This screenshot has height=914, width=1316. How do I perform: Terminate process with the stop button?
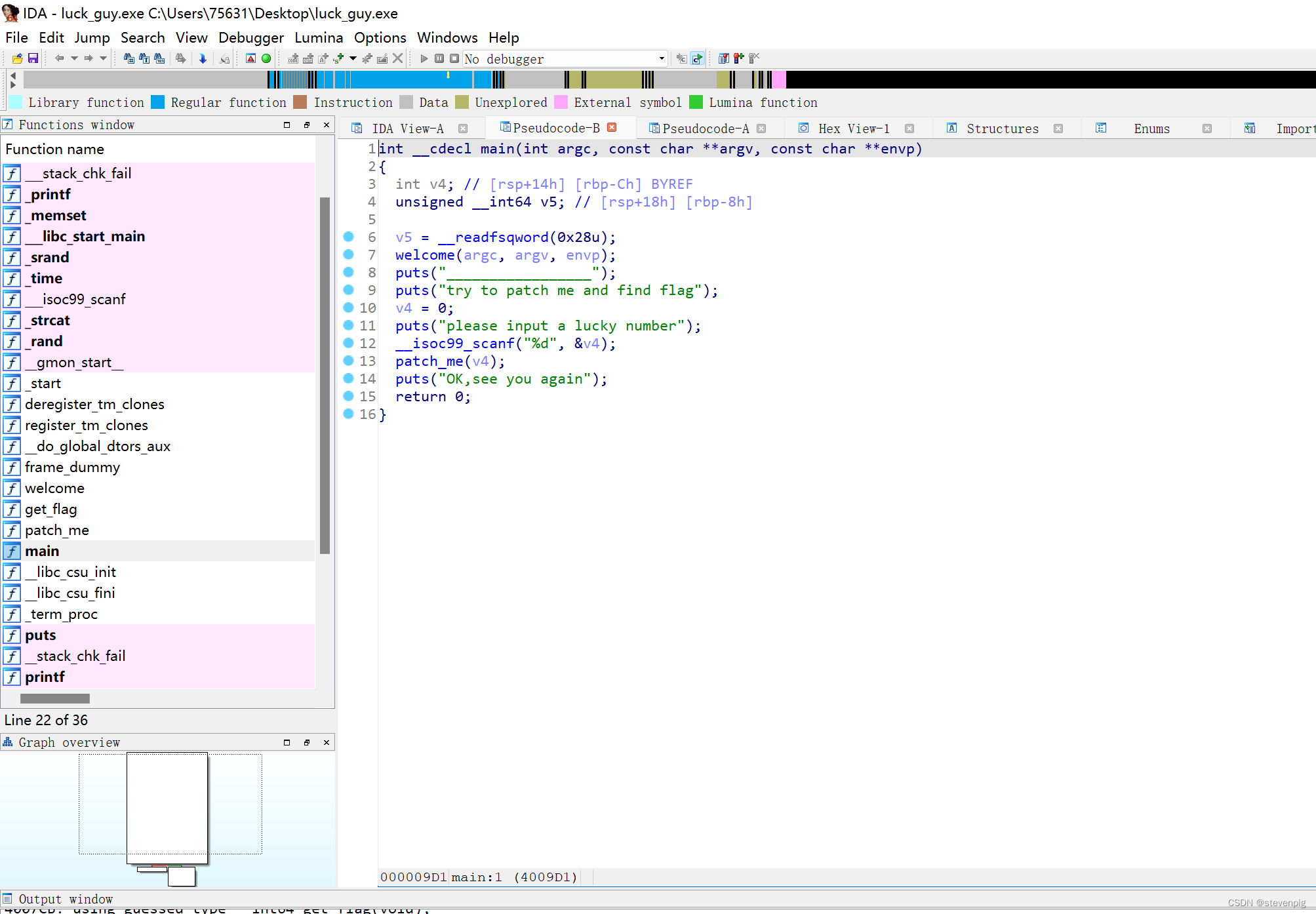tap(454, 58)
